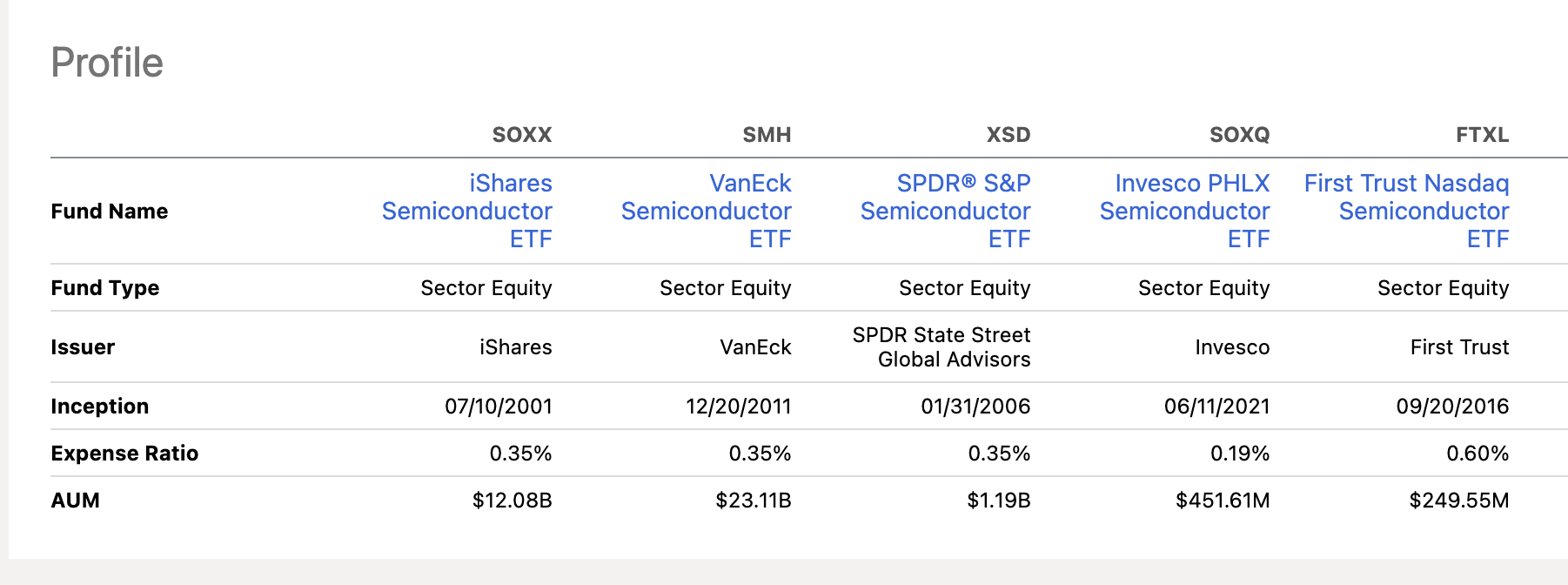Click the SOXQ column header

click(x=1239, y=135)
